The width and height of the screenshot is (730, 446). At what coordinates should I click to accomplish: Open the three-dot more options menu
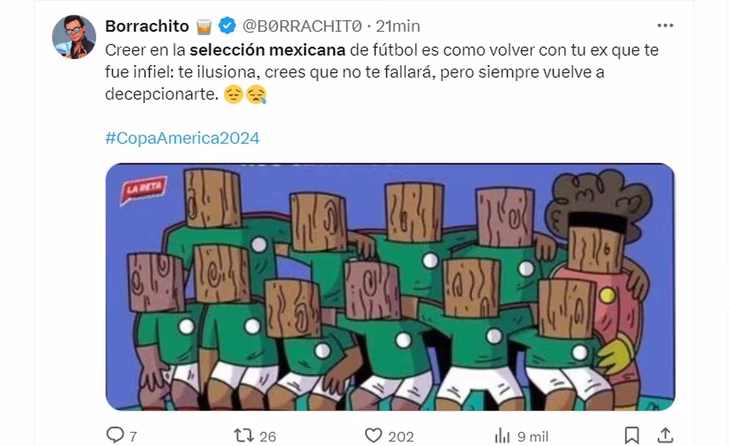(x=665, y=26)
